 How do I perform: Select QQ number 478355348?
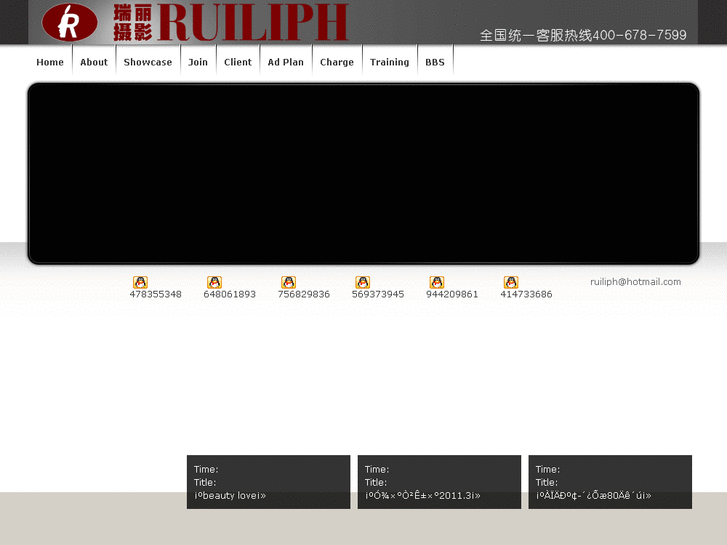pos(155,294)
